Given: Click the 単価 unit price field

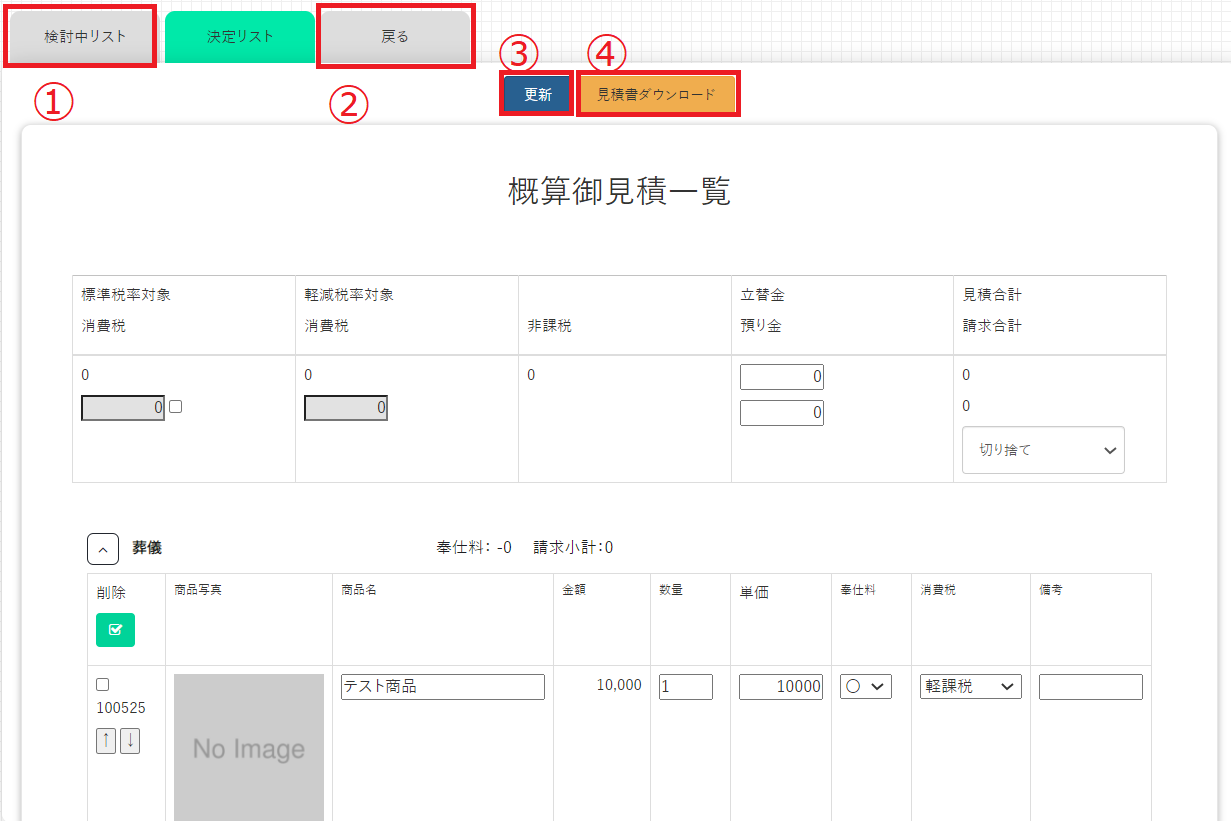Looking at the screenshot, I should (780, 687).
